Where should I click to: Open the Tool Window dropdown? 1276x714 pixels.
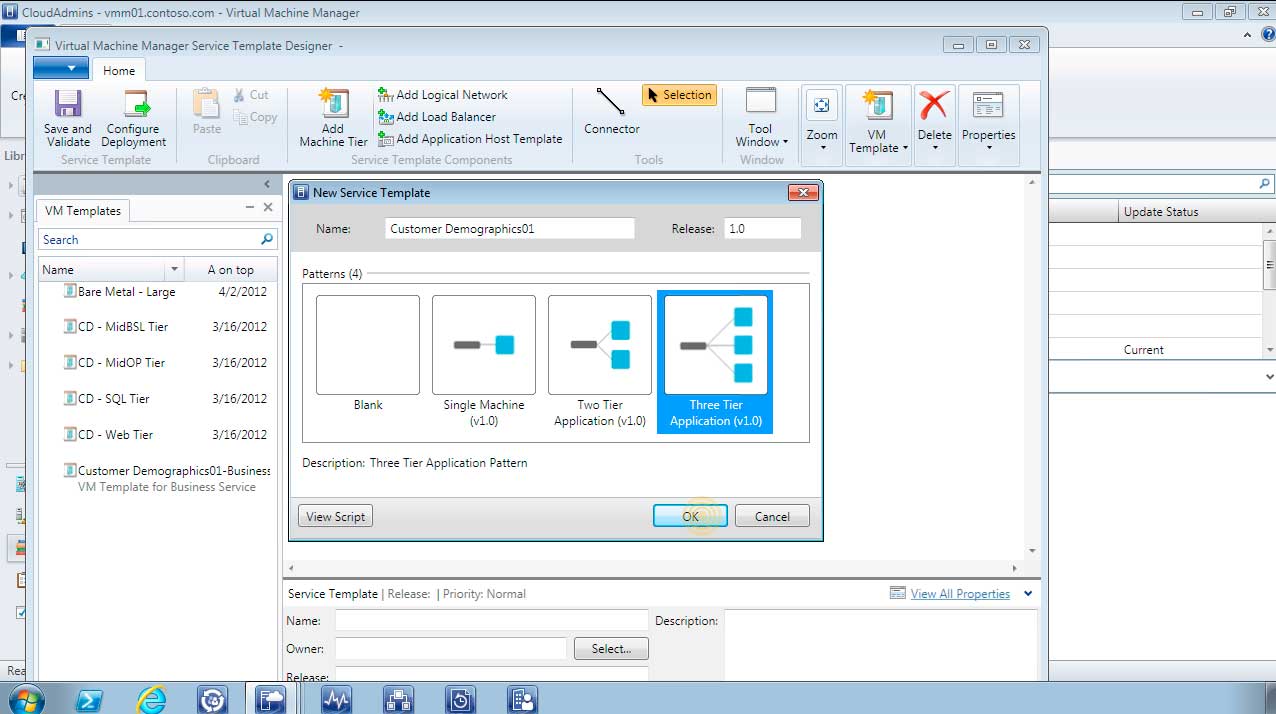(761, 119)
